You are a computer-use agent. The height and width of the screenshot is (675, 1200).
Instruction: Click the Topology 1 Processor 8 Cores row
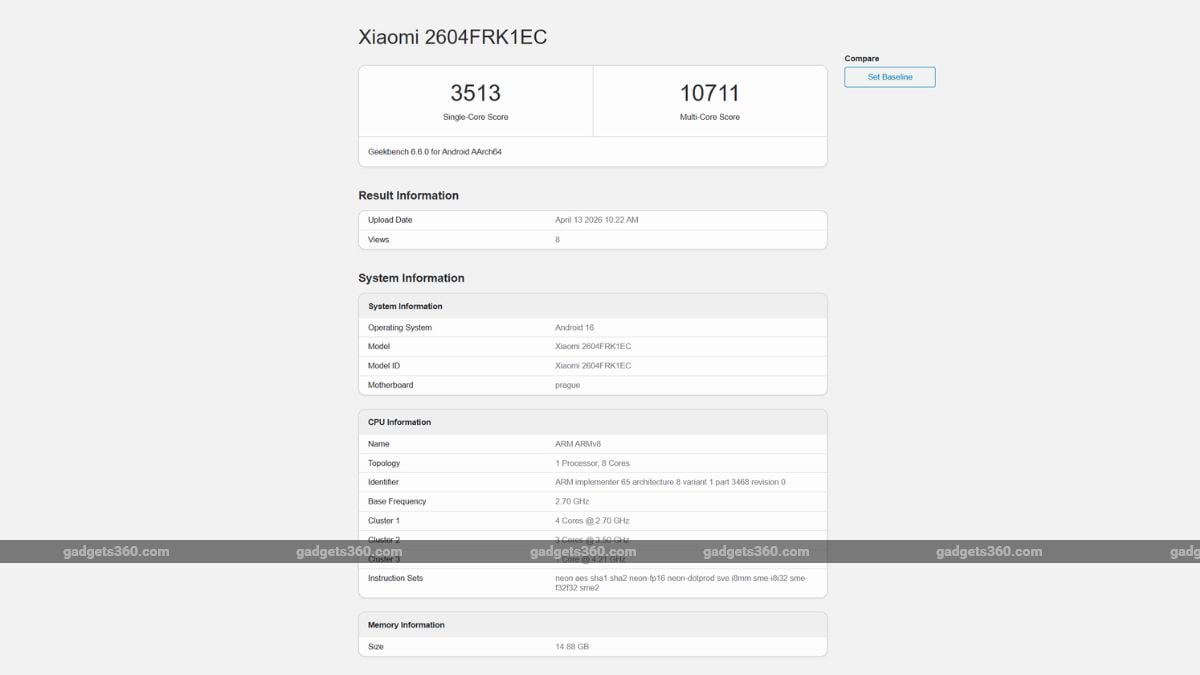[592, 462]
